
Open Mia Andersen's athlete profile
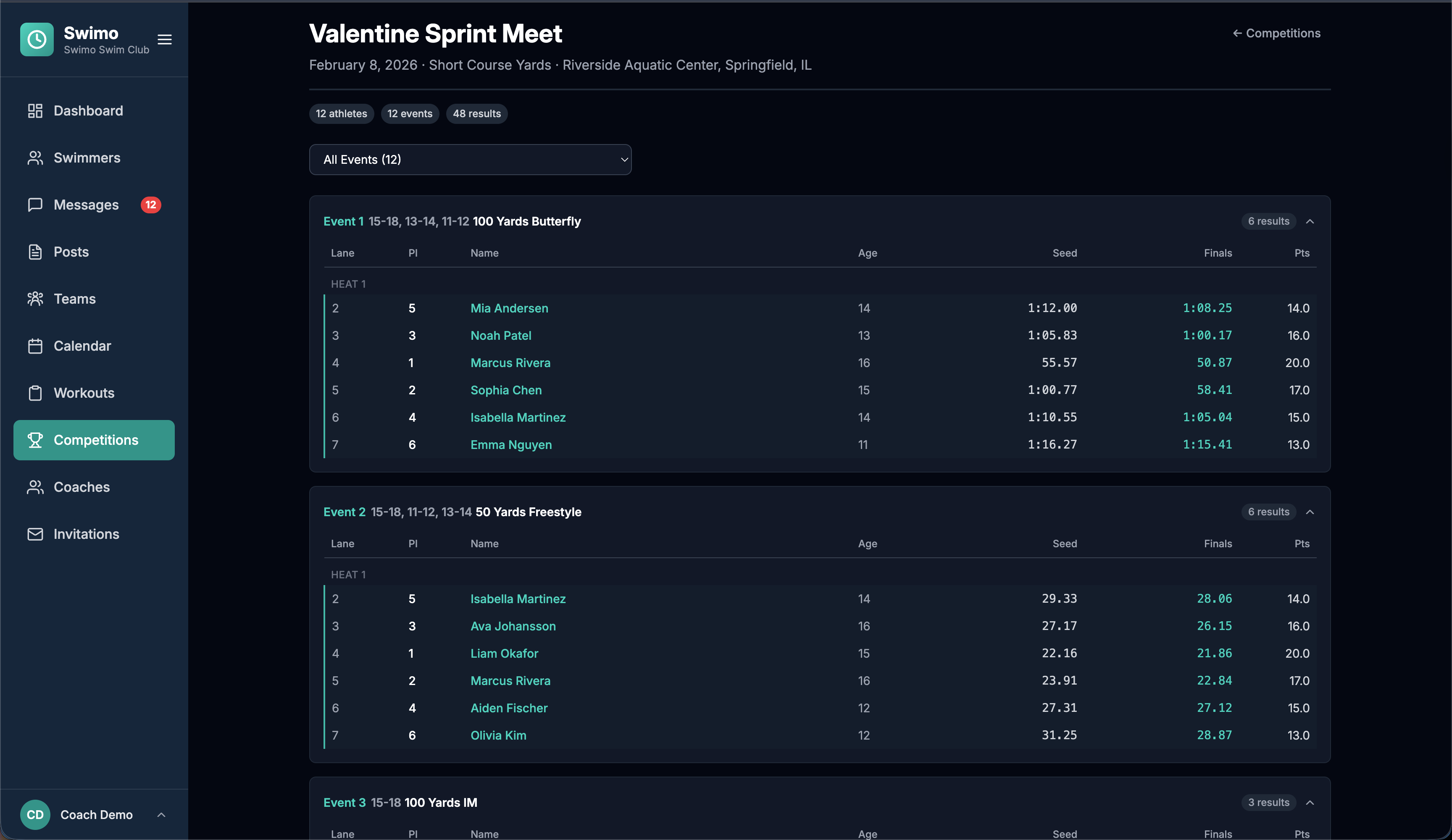509,308
